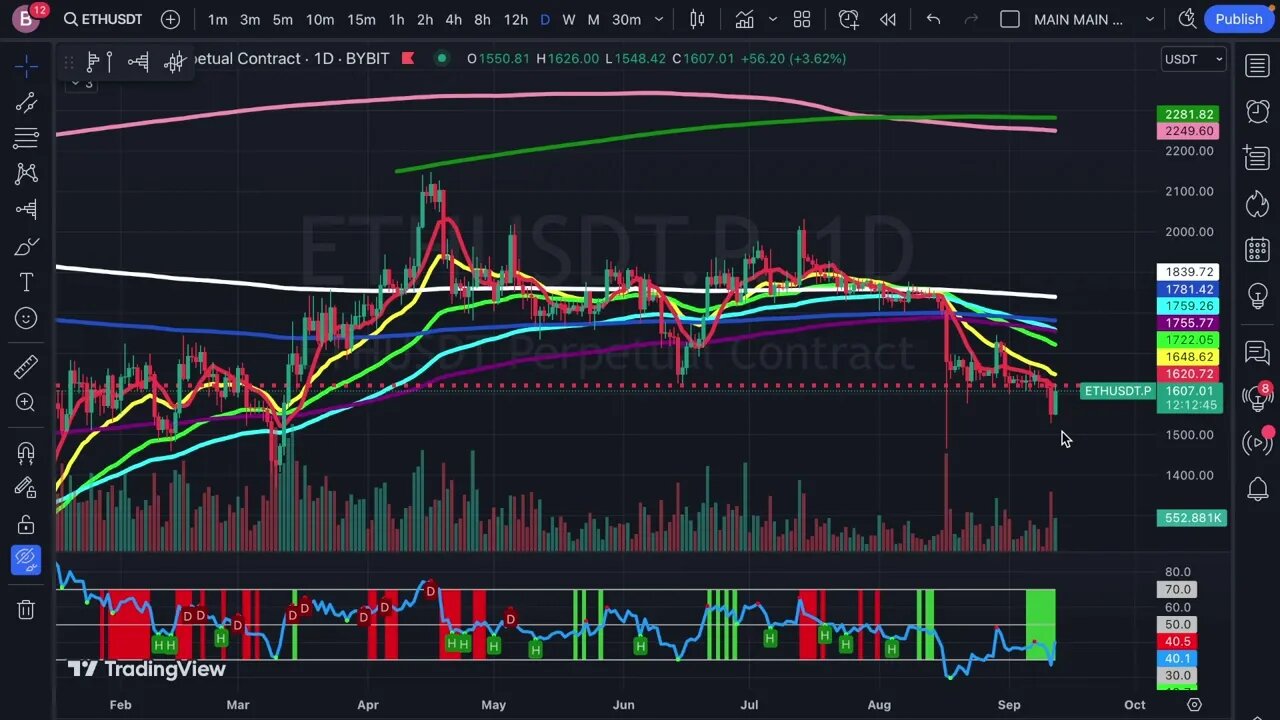Click the add symbol plus icon
Image resolution: width=1280 pixels, height=720 pixels.
tap(171, 19)
